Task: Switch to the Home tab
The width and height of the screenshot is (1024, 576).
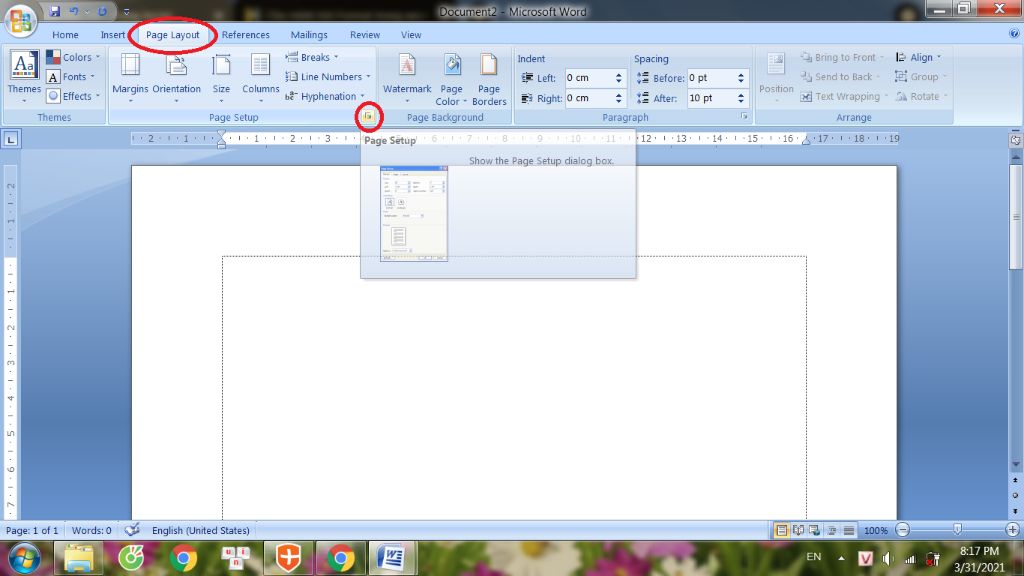Action: click(x=65, y=35)
